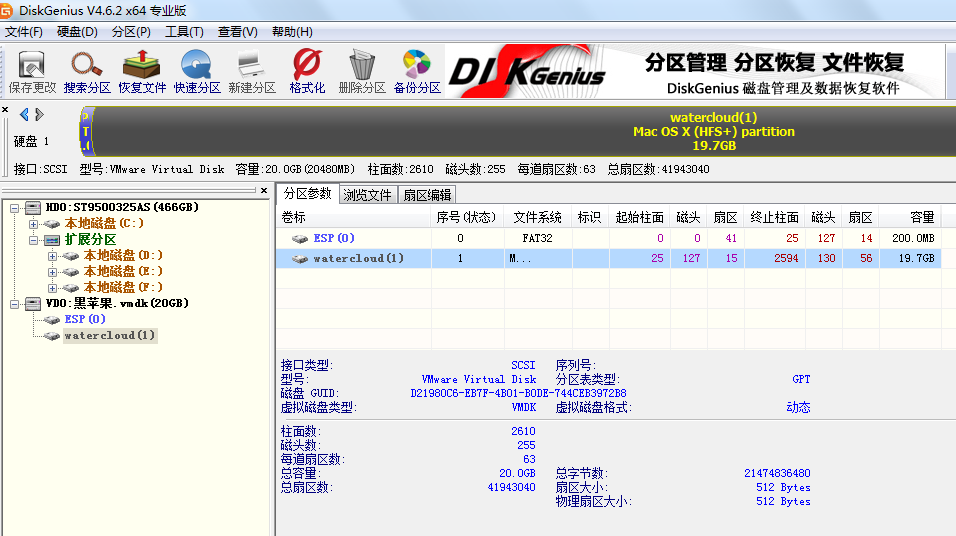Image resolution: width=956 pixels, height=536 pixels.
Task: Click the 卷标 column header
Action: click(354, 217)
